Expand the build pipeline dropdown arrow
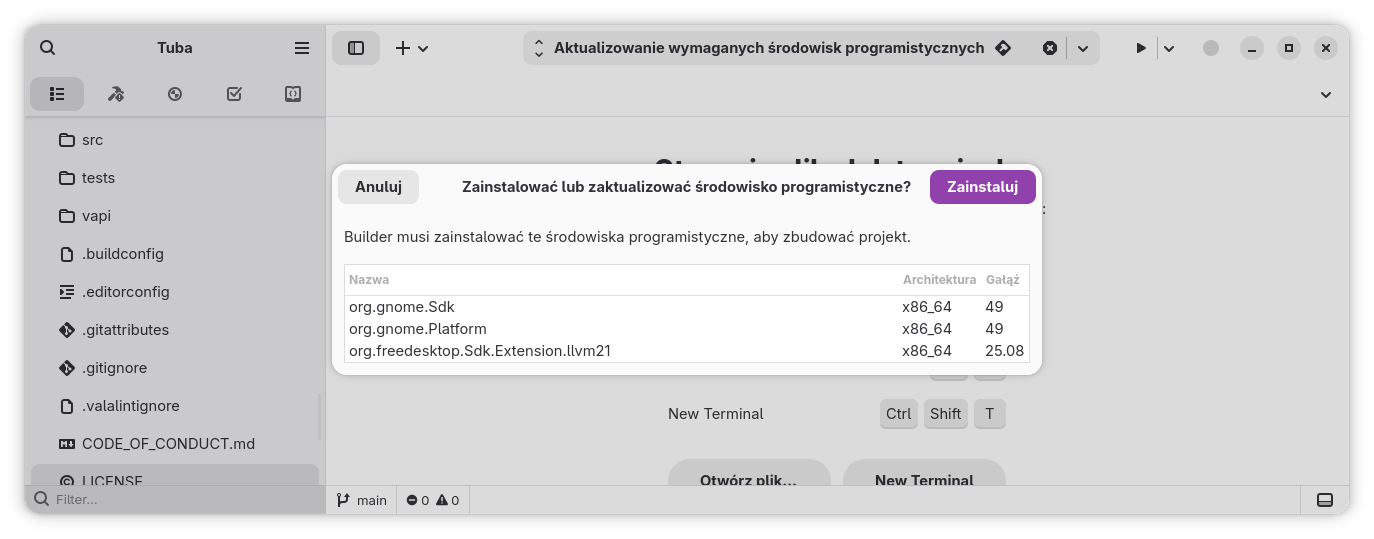 [1082, 48]
